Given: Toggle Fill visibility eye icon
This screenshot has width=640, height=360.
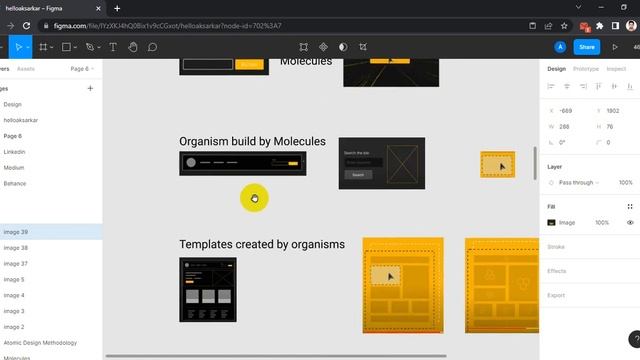Looking at the screenshot, I should click(630, 222).
